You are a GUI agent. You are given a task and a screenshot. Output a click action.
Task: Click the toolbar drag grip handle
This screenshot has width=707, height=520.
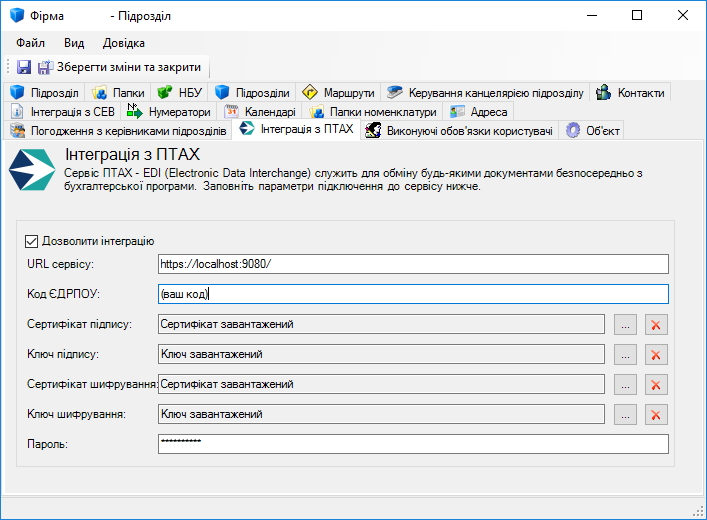8,67
